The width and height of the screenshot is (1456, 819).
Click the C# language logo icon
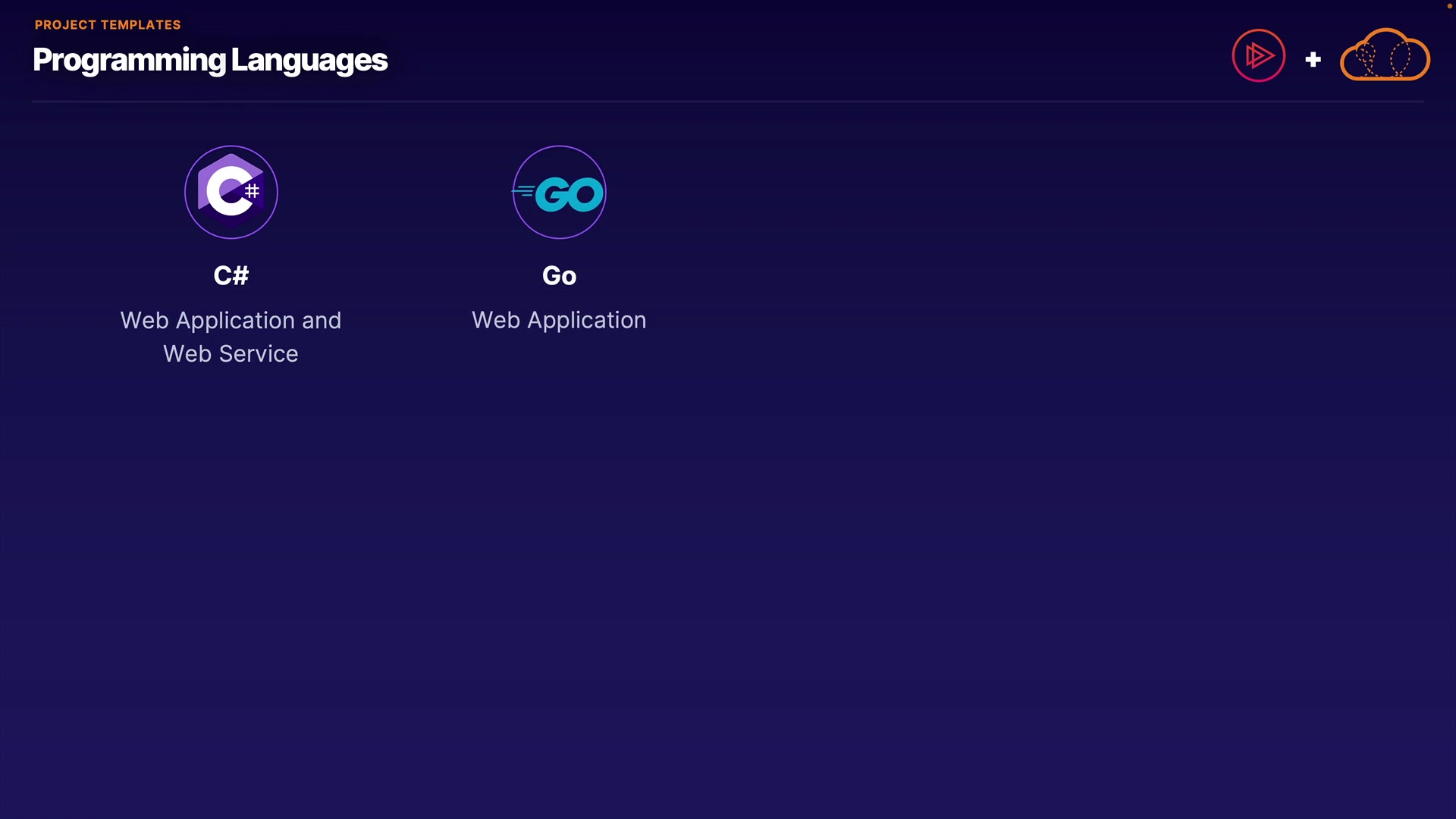point(231,192)
